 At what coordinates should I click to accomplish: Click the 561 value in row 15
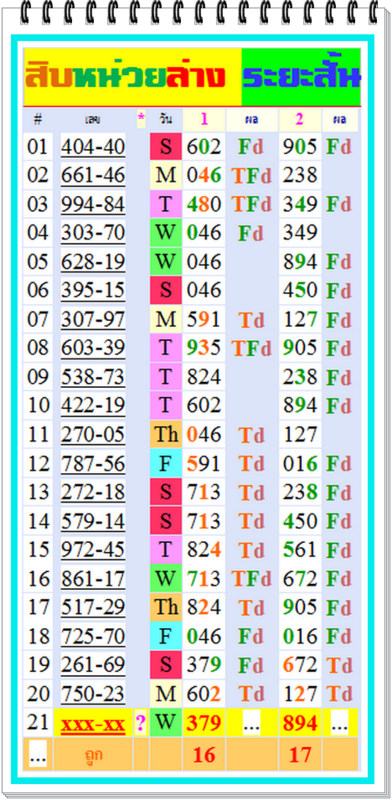(x=300, y=550)
